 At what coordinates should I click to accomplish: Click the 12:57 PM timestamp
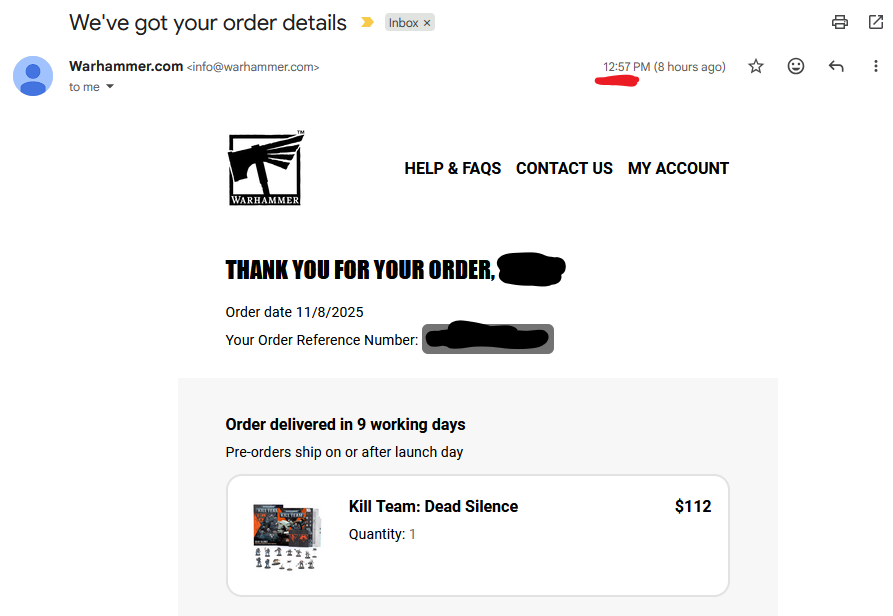626,67
